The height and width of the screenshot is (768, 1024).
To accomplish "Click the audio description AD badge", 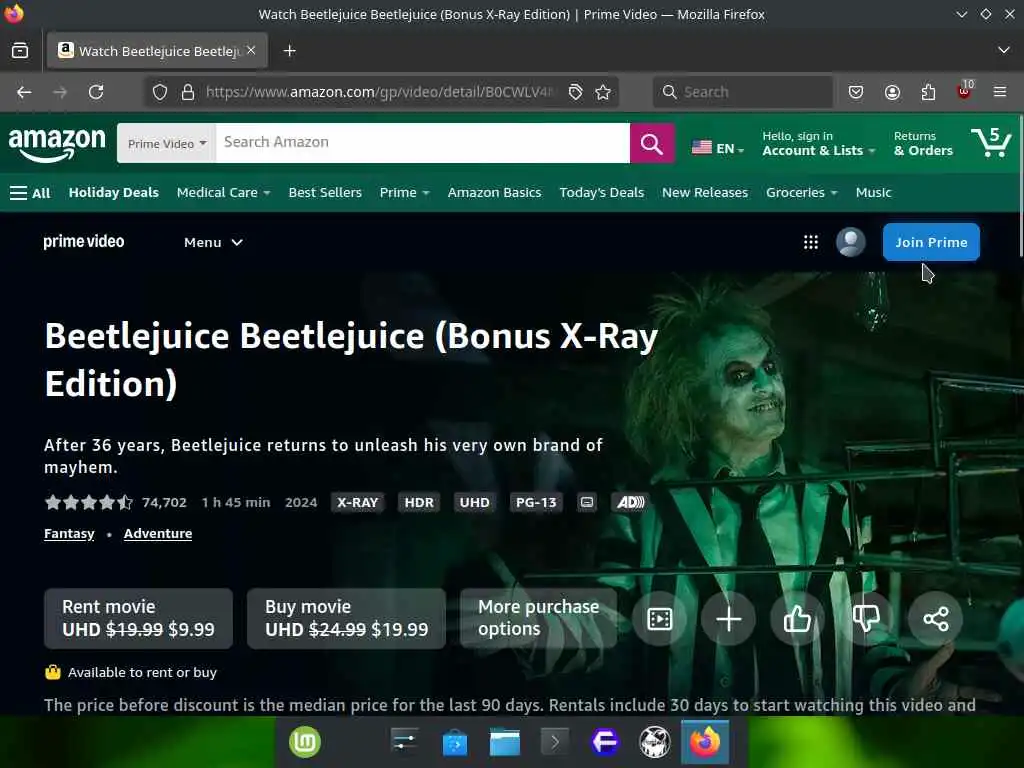I will 630,502.
